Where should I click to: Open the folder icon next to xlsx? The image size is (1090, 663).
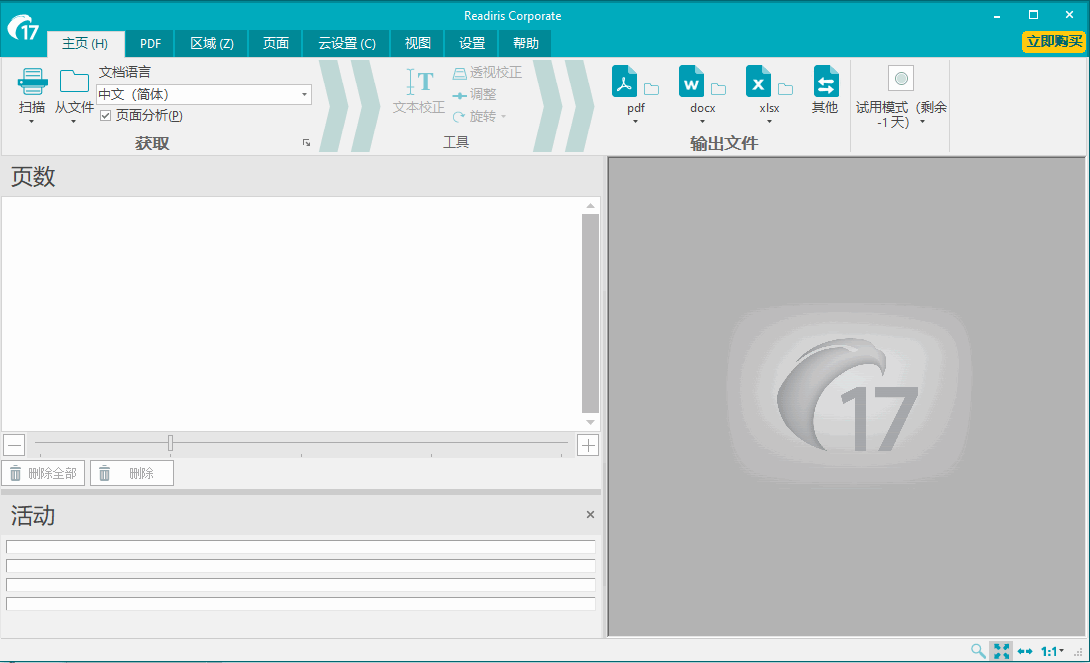click(785, 89)
